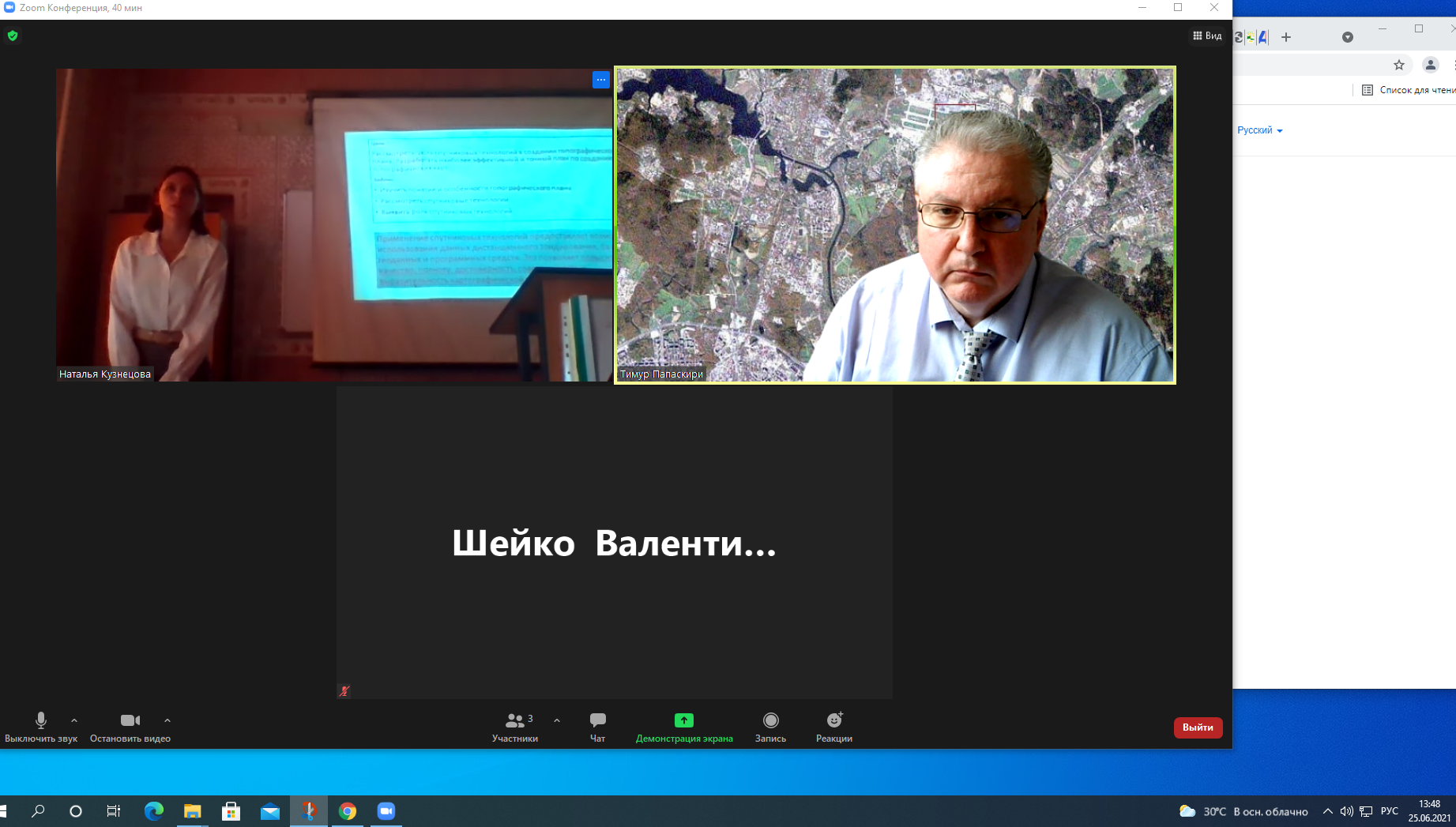Open Microsoft Store from taskbar
Screen dimensions: 1456x827
click(231, 811)
